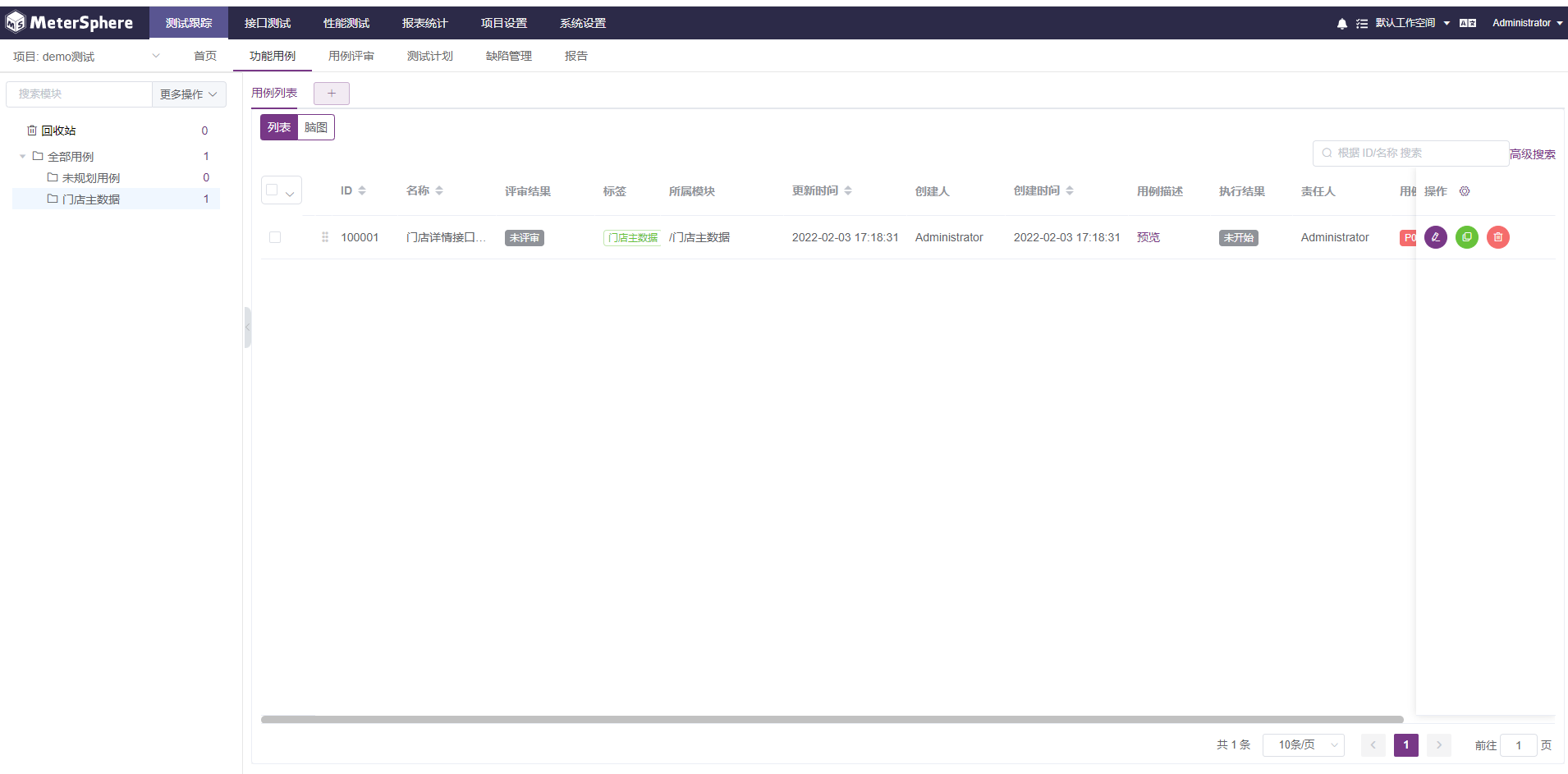Open the 报表统计 top menu
The image size is (1568, 774).
[425, 23]
